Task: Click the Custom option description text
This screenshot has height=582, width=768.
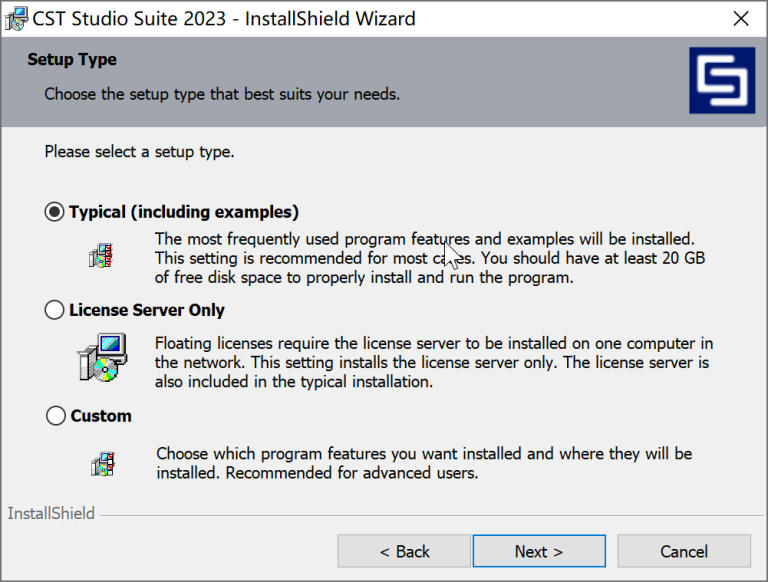Action: click(424, 463)
